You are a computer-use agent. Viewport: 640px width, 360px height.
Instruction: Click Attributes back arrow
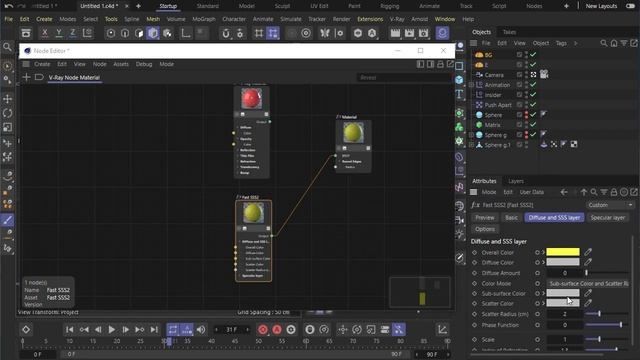[564, 192]
